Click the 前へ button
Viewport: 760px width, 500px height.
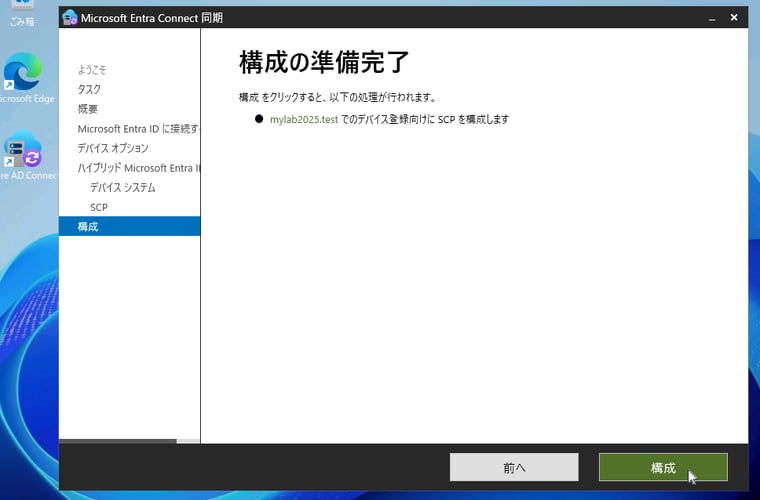tap(514, 467)
